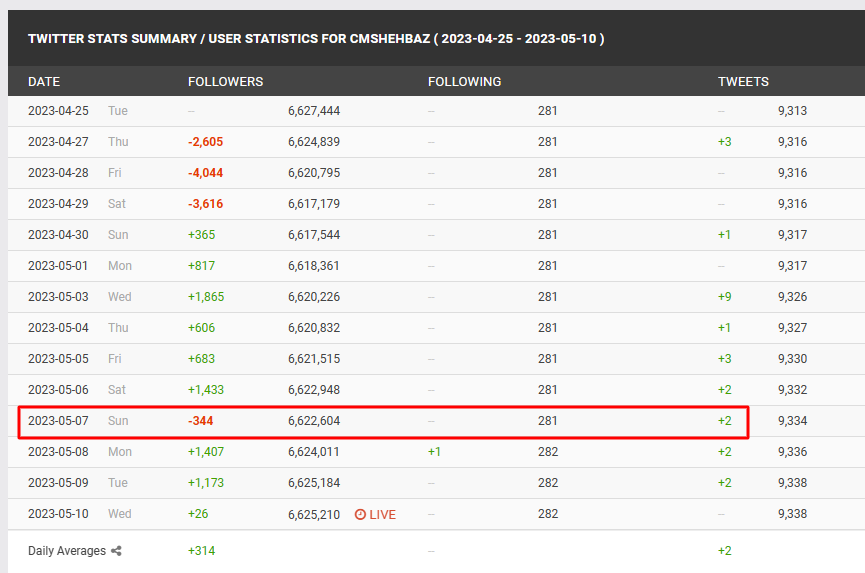Click the 6,627,444 follower count
The height and width of the screenshot is (573, 865).
(314, 111)
